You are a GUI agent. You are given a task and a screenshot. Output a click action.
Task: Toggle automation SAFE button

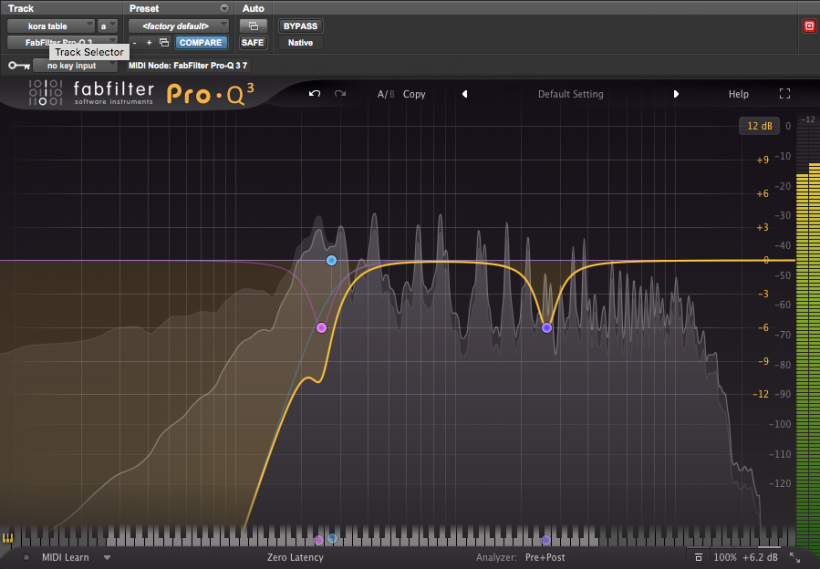point(253,42)
